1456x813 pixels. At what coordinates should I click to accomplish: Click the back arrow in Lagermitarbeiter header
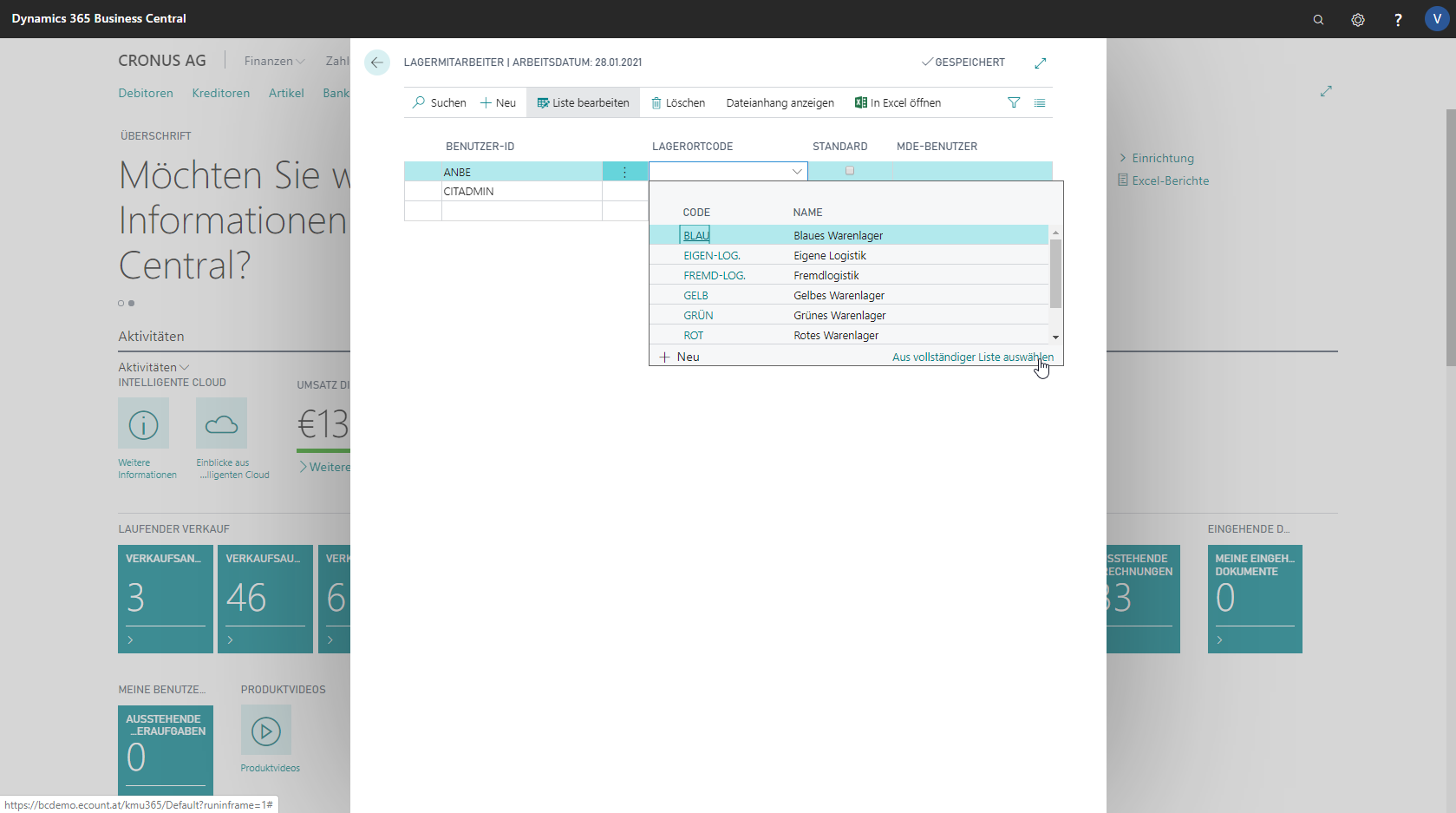[x=377, y=62]
